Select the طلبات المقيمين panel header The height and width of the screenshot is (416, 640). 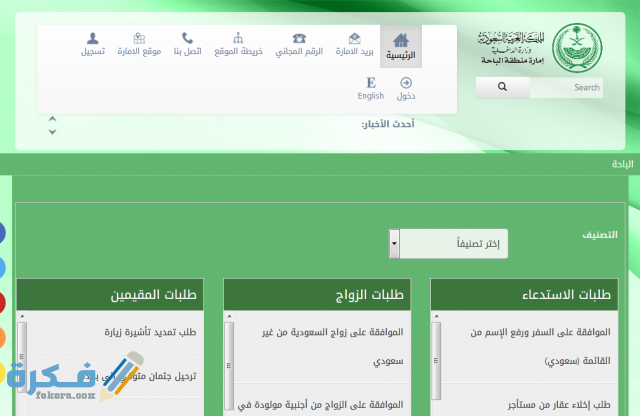(110, 294)
